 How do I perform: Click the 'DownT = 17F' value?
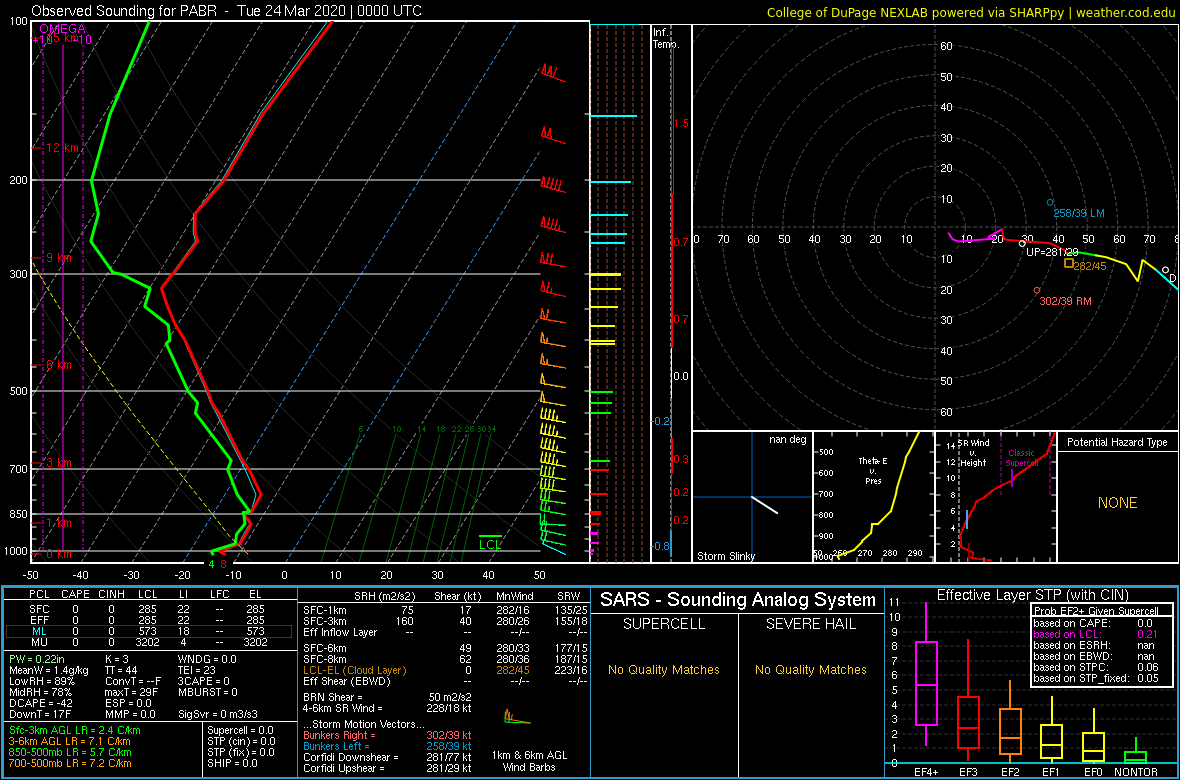pyautogui.click(x=40, y=715)
